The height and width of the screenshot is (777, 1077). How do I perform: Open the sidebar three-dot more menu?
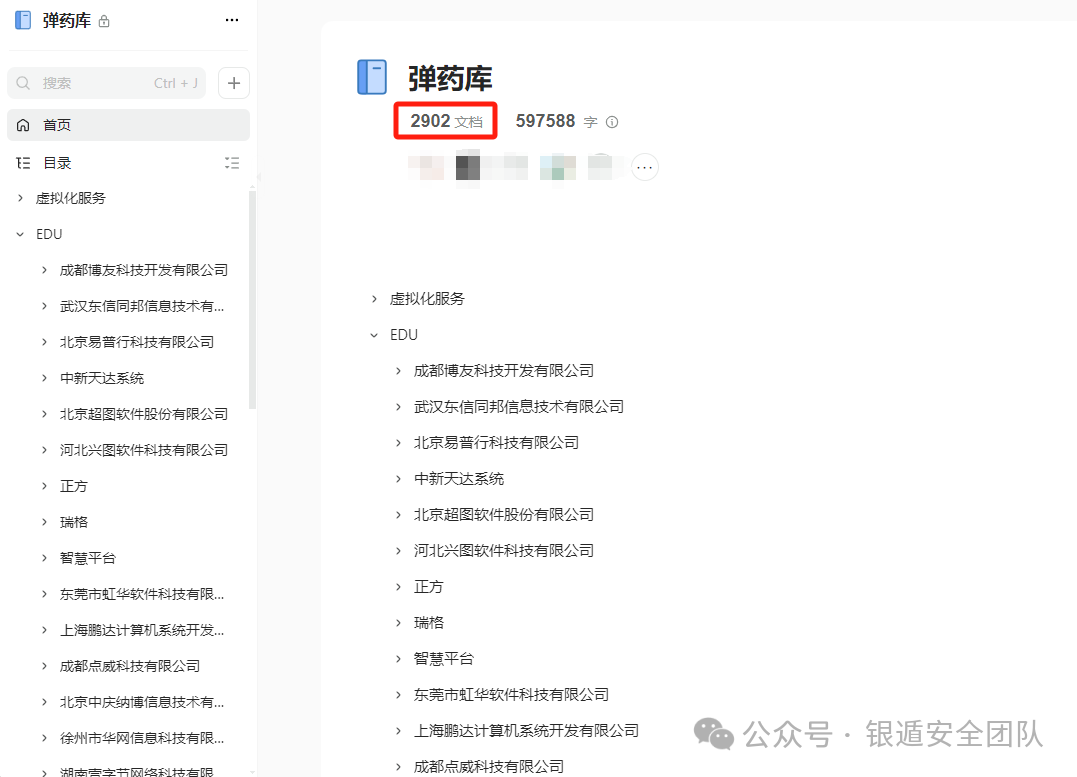coord(231,21)
